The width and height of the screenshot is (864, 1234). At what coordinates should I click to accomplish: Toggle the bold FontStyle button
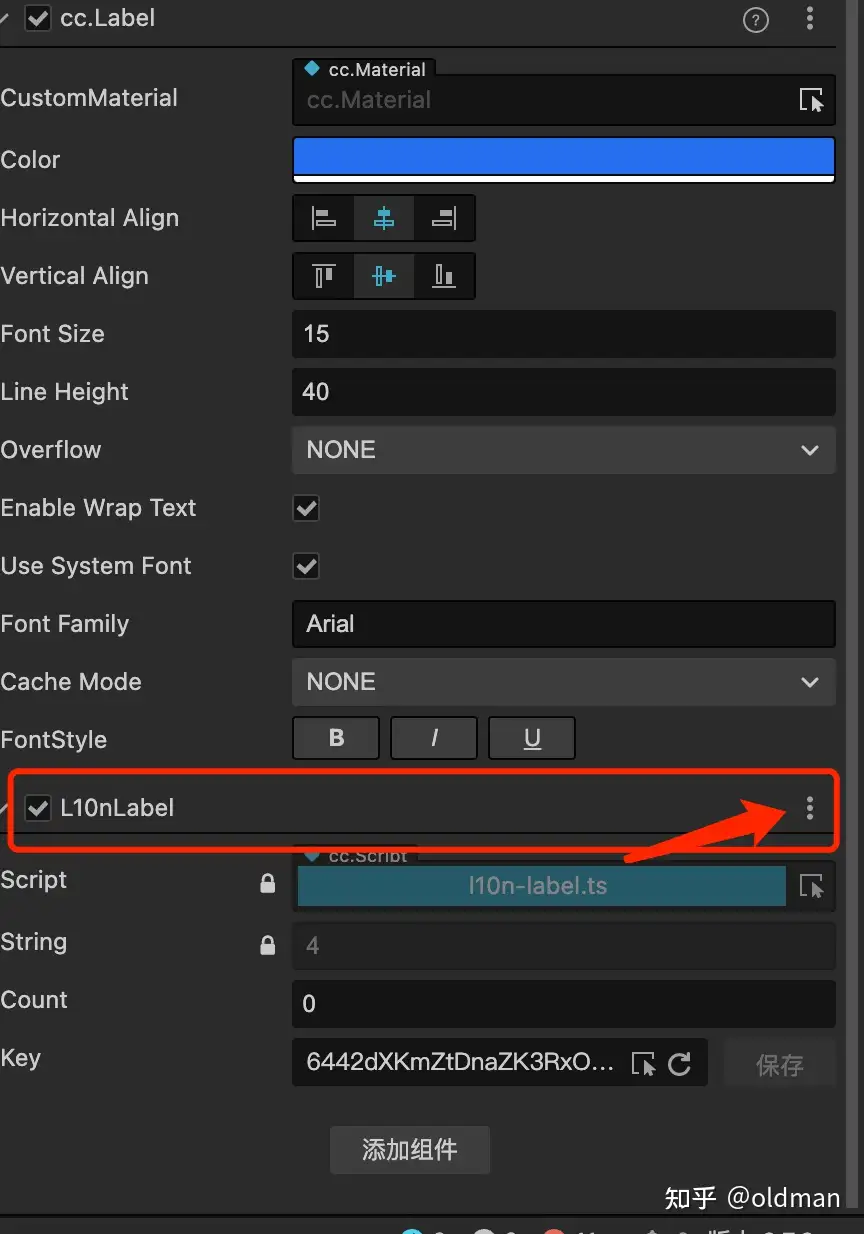336,739
